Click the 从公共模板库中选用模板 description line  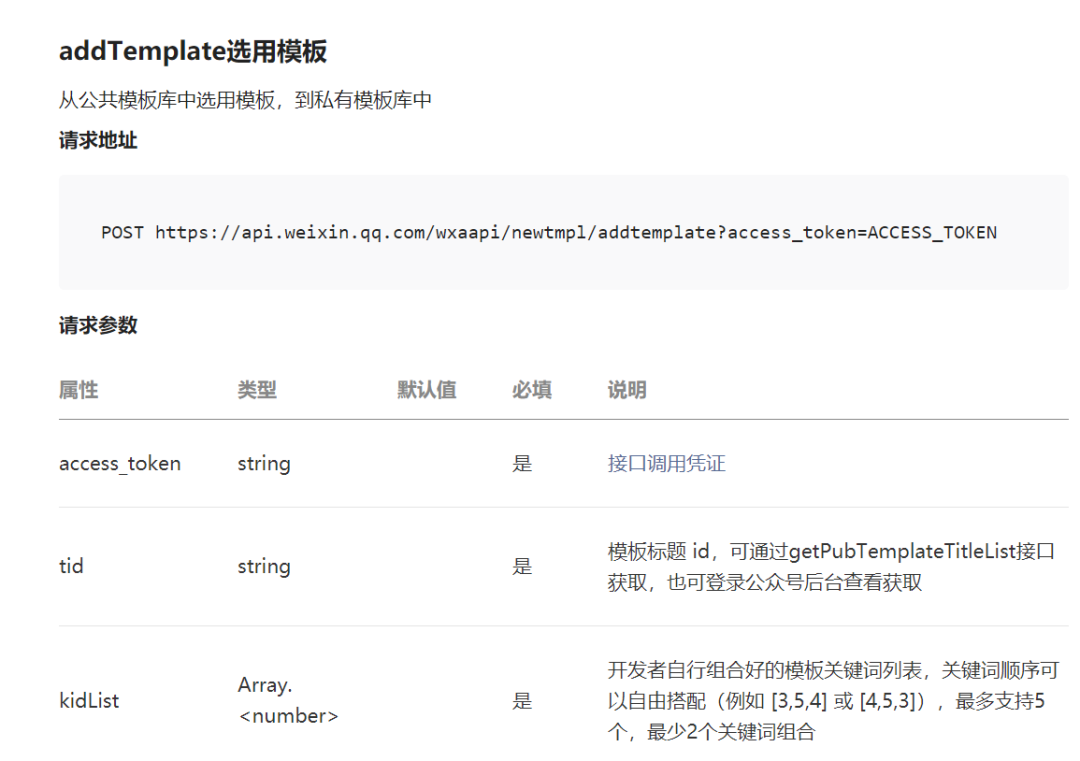tap(245, 101)
